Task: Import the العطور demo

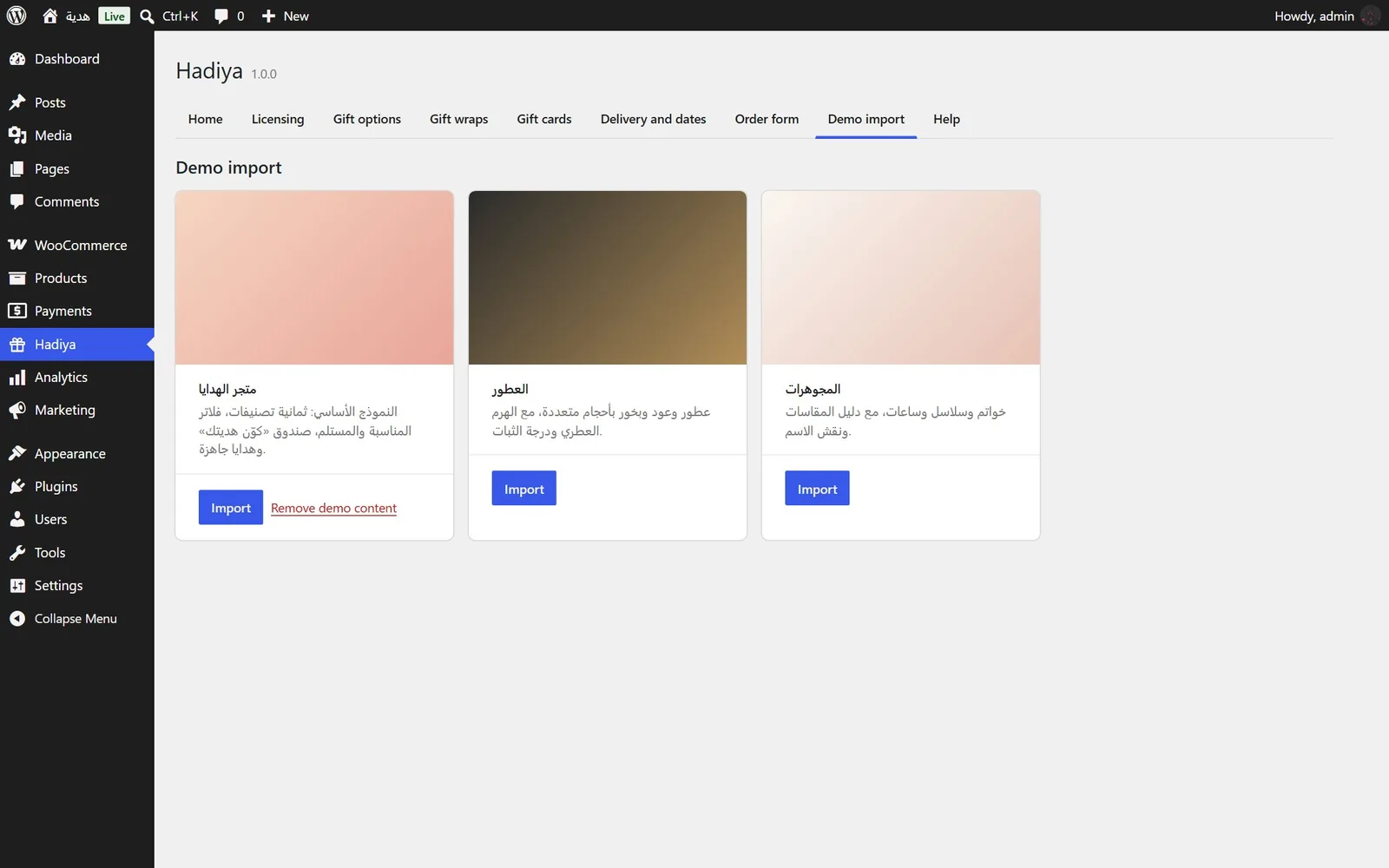Action: pyautogui.click(x=524, y=489)
